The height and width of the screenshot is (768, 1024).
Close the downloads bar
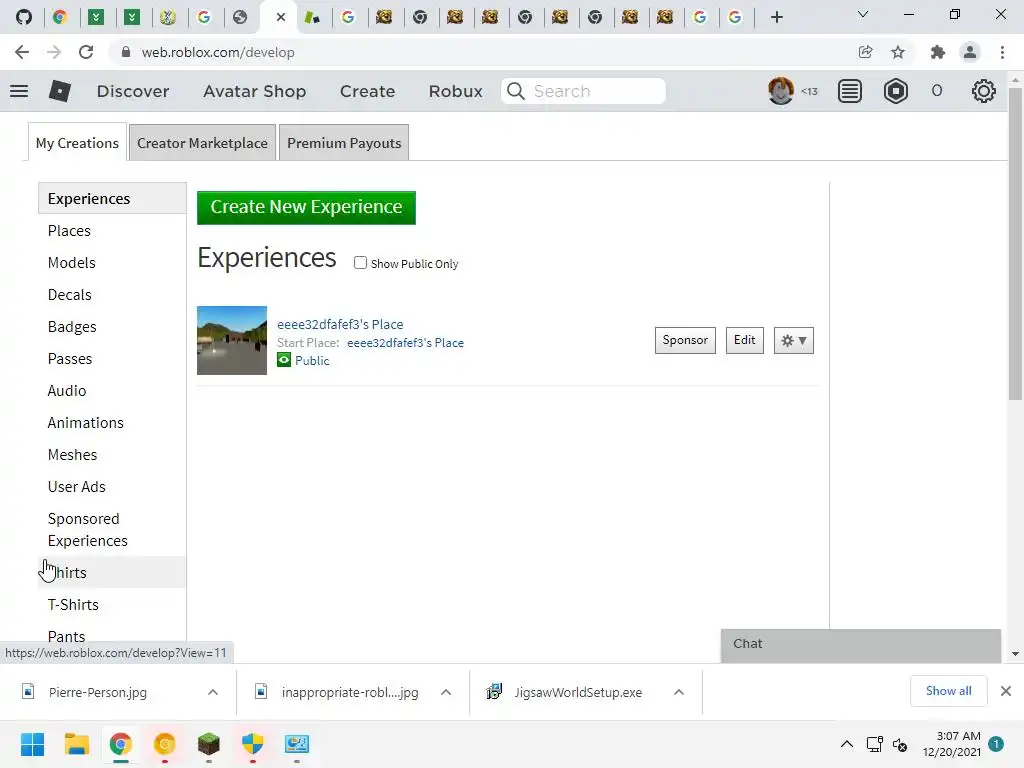[x=1006, y=691]
